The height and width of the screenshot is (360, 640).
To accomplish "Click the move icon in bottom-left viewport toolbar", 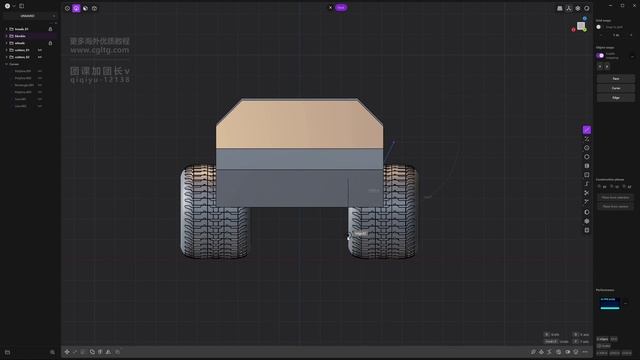I will [x=67, y=352].
